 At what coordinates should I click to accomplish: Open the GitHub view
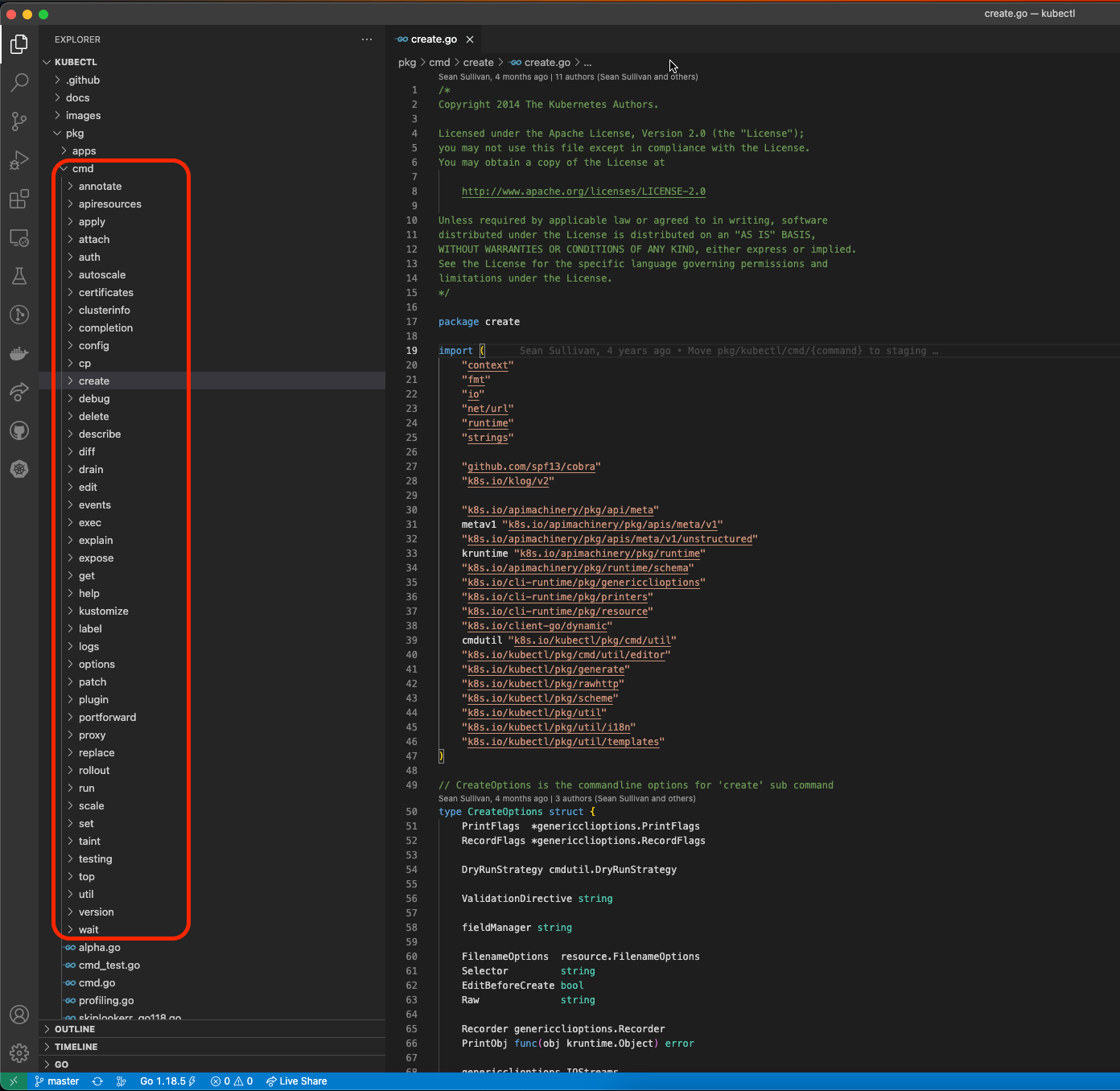point(19,430)
